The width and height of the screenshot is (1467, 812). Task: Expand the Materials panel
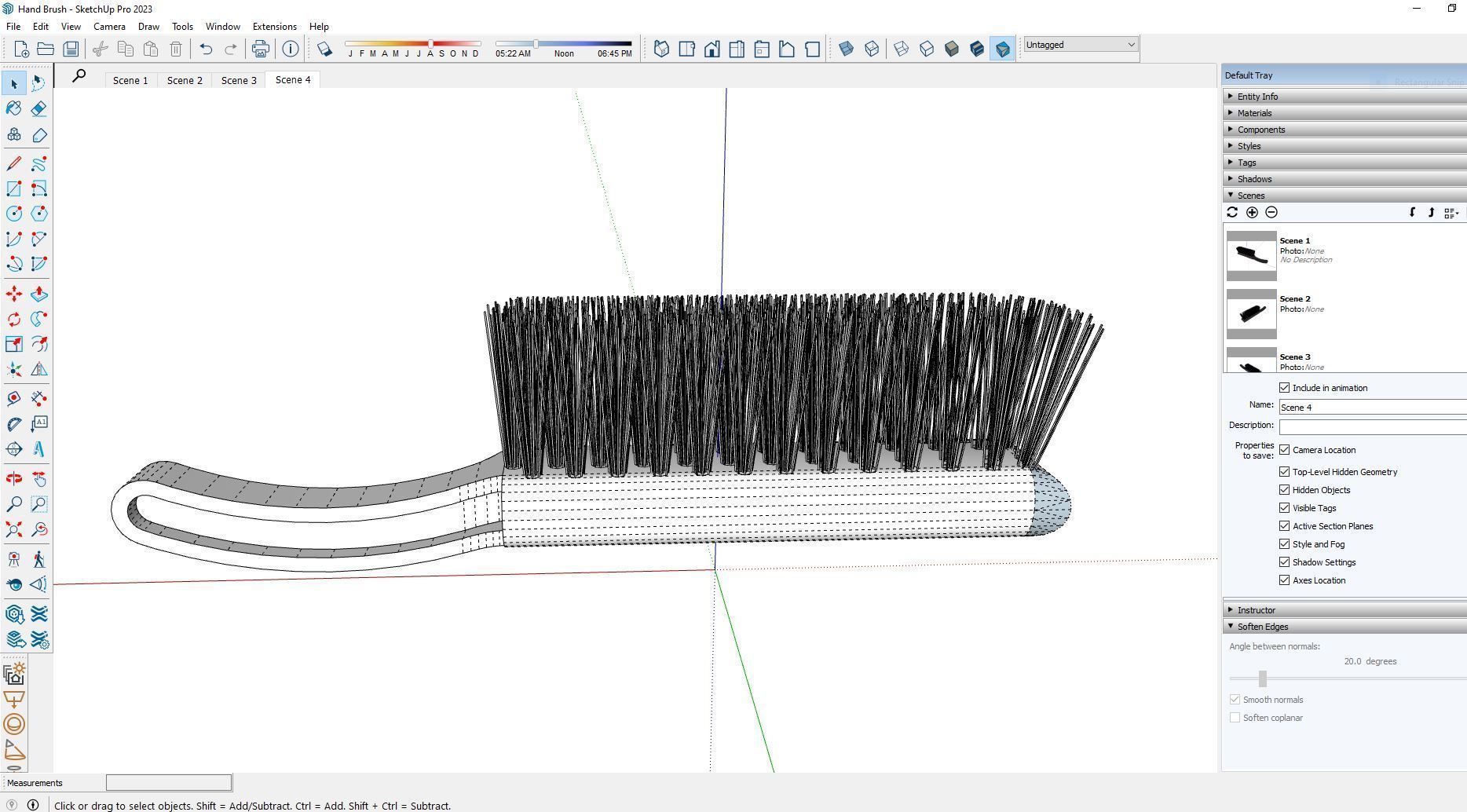coord(1344,113)
